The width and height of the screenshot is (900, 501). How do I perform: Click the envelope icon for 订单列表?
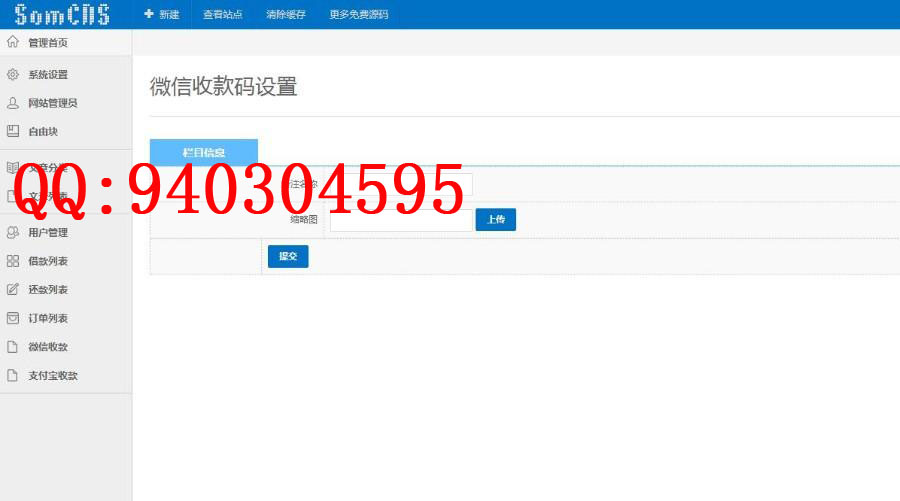pos(13,318)
